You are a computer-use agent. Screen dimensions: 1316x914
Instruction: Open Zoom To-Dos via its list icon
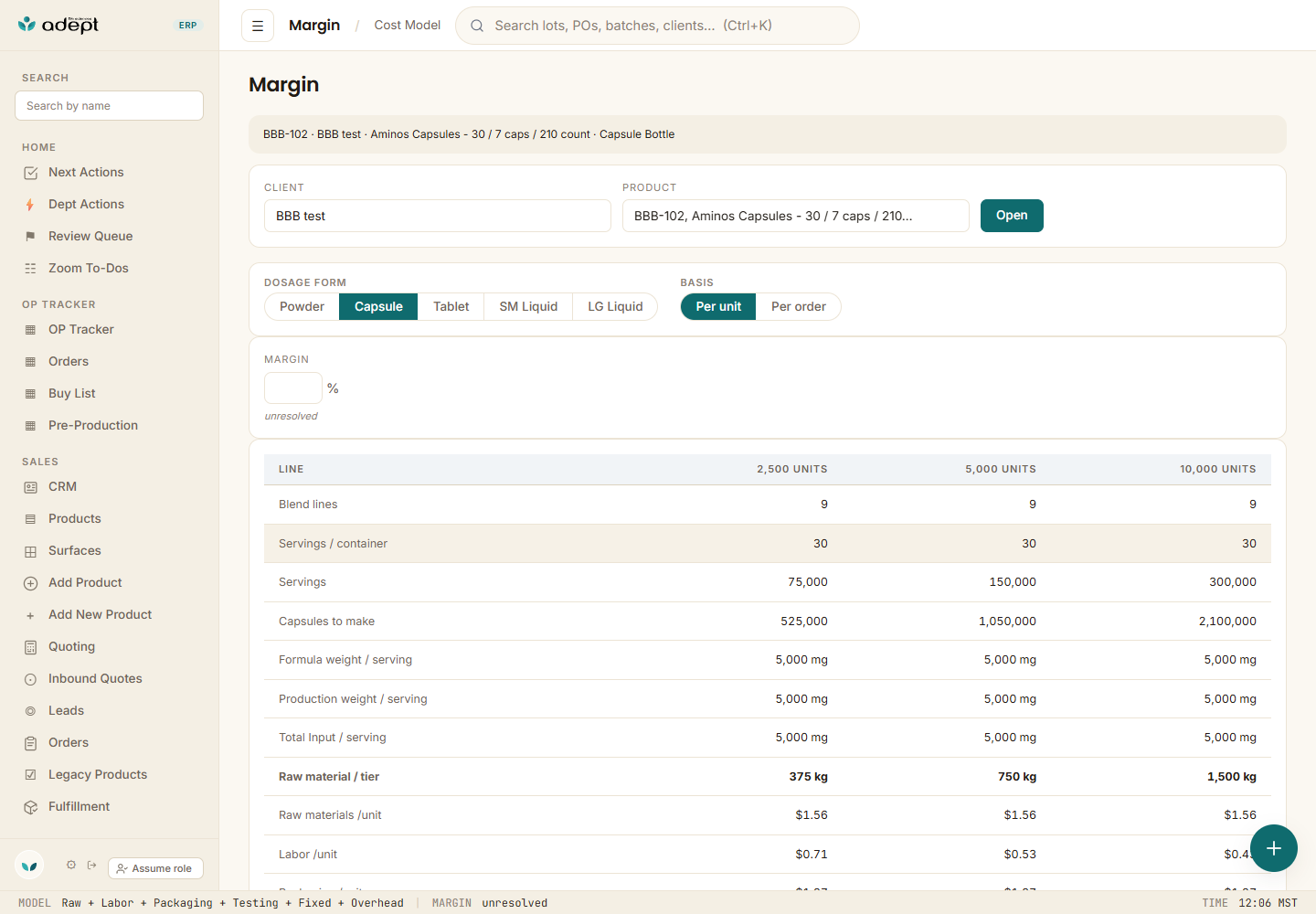tap(30, 269)
